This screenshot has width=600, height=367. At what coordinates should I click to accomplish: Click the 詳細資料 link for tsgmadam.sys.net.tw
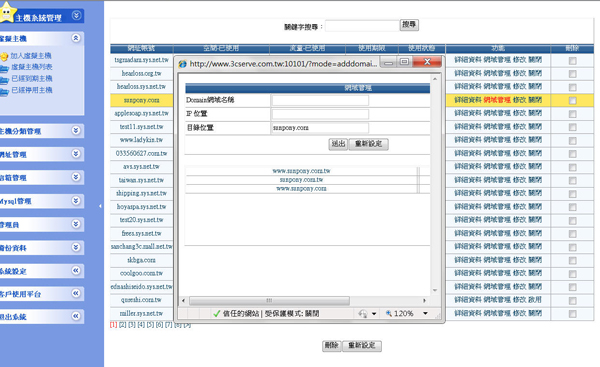click(x=468, y=60)
